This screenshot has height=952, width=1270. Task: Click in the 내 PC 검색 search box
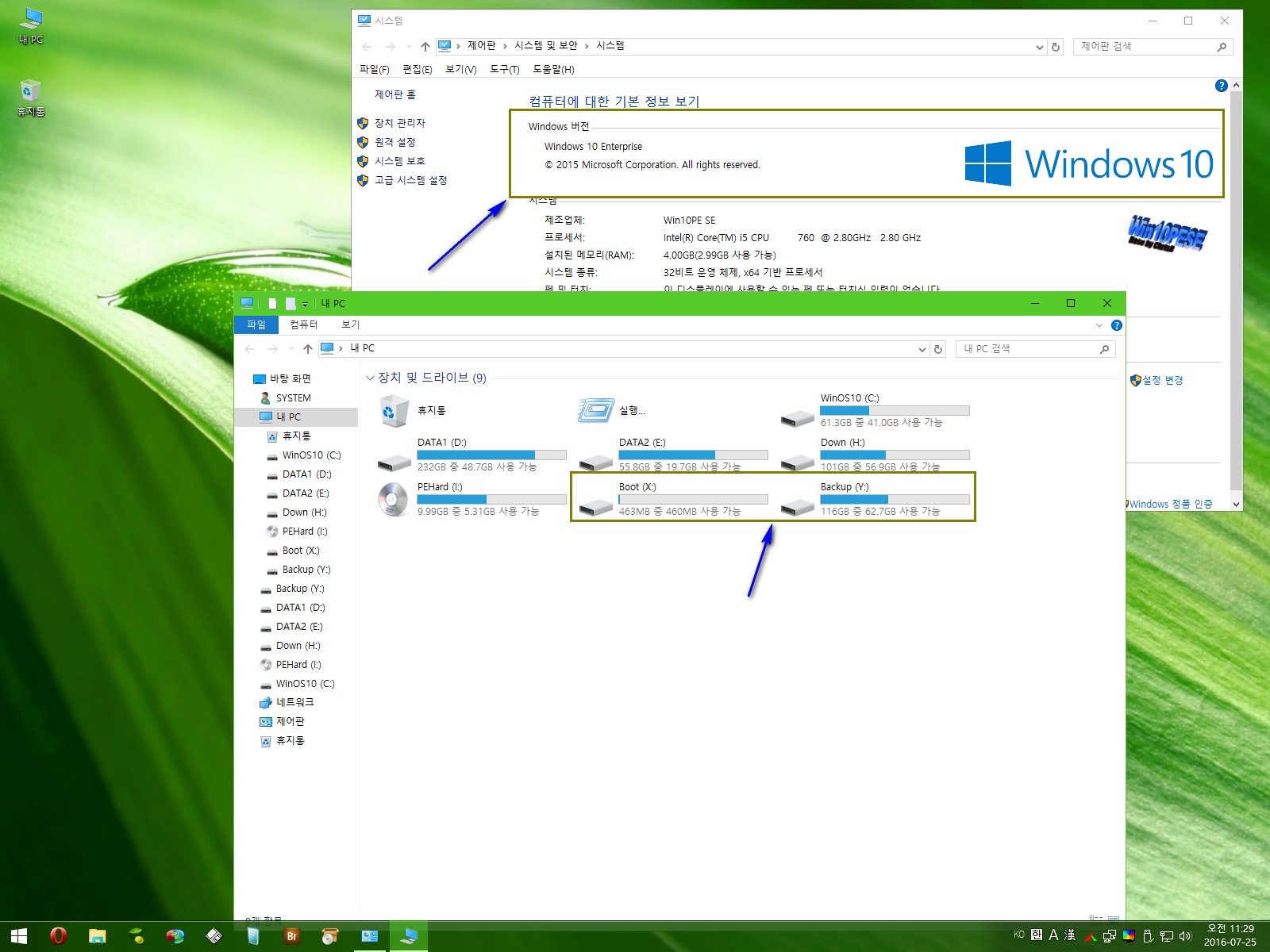click(x=1035, y=349)
